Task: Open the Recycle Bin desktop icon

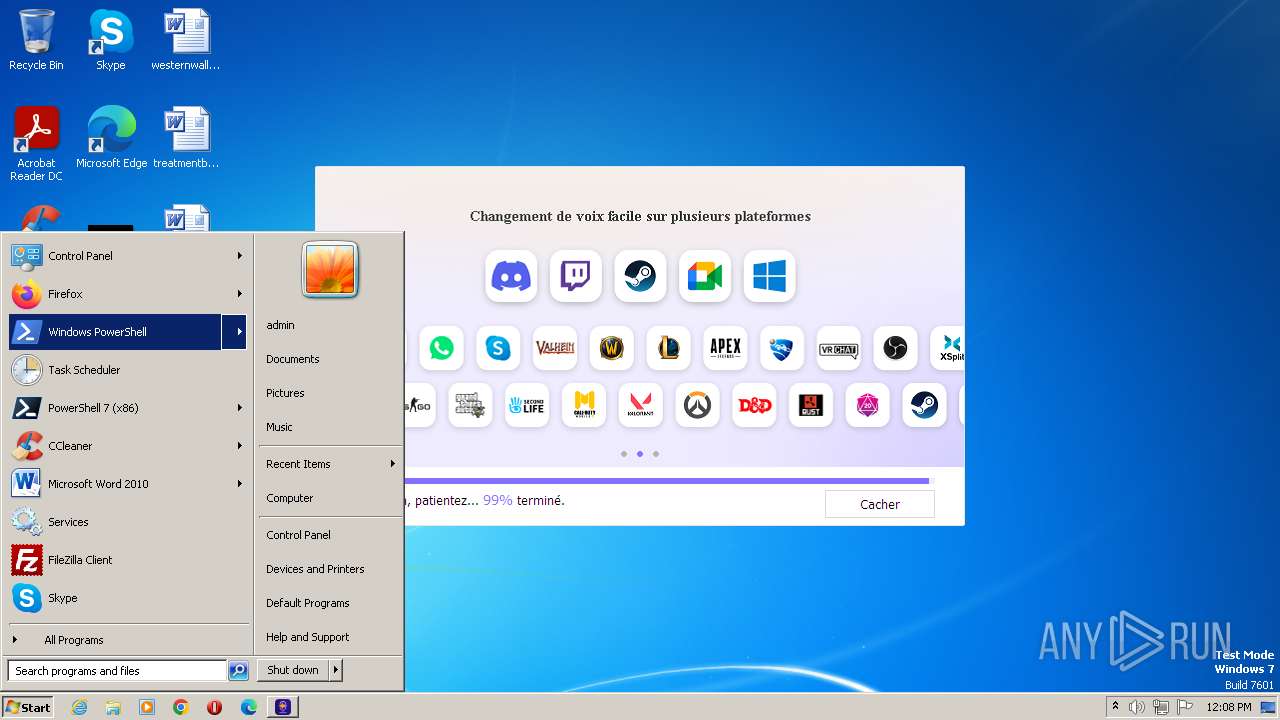Action: [36, 40]
